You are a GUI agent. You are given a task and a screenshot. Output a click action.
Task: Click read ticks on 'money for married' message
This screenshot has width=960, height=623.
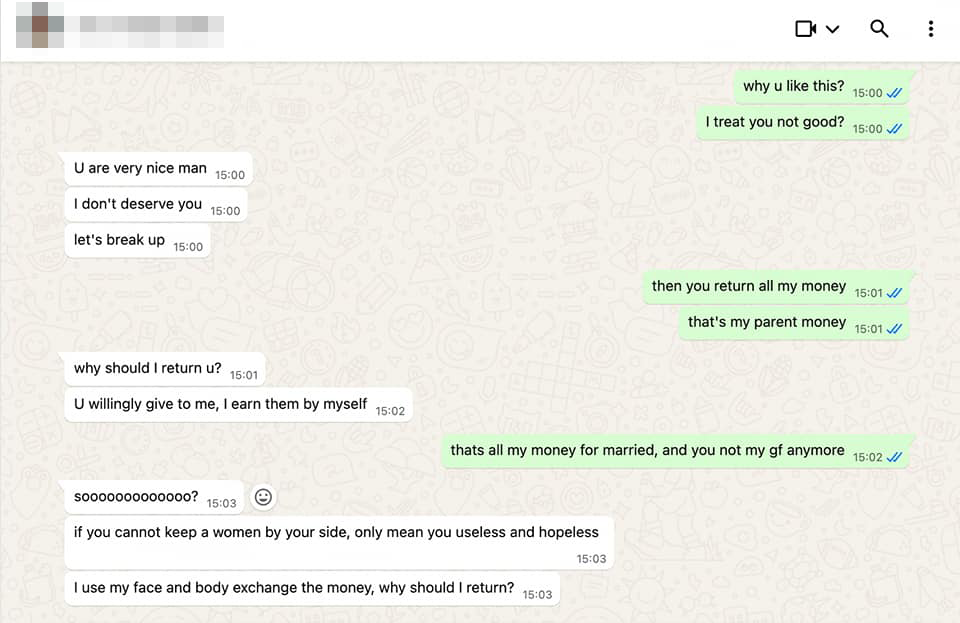coord(894,457)
